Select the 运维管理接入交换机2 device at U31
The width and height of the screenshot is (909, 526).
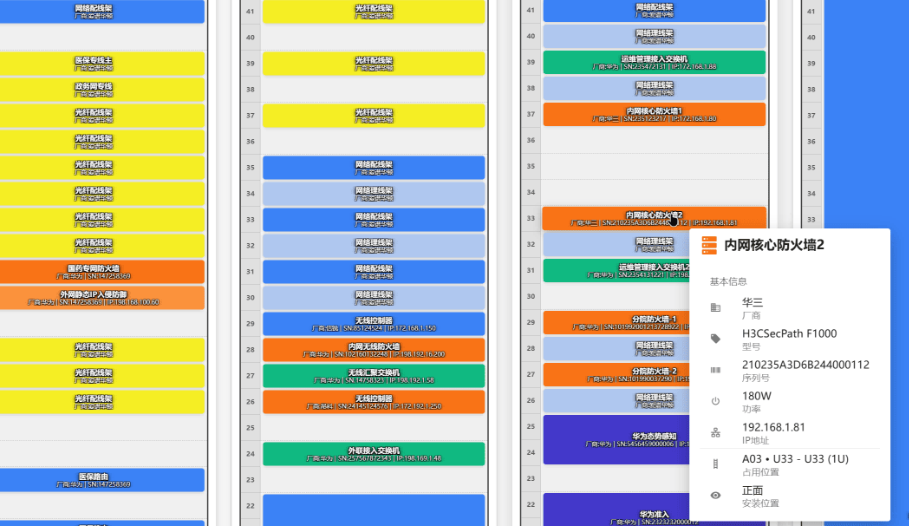pos(616,271)
